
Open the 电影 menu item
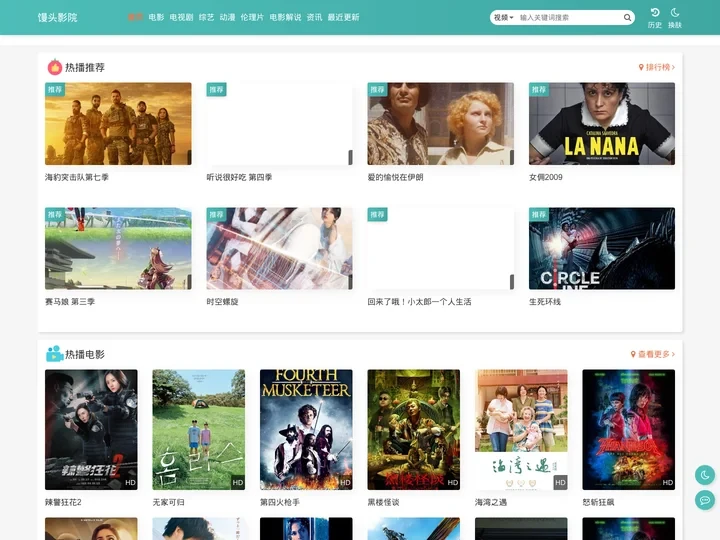156,17
